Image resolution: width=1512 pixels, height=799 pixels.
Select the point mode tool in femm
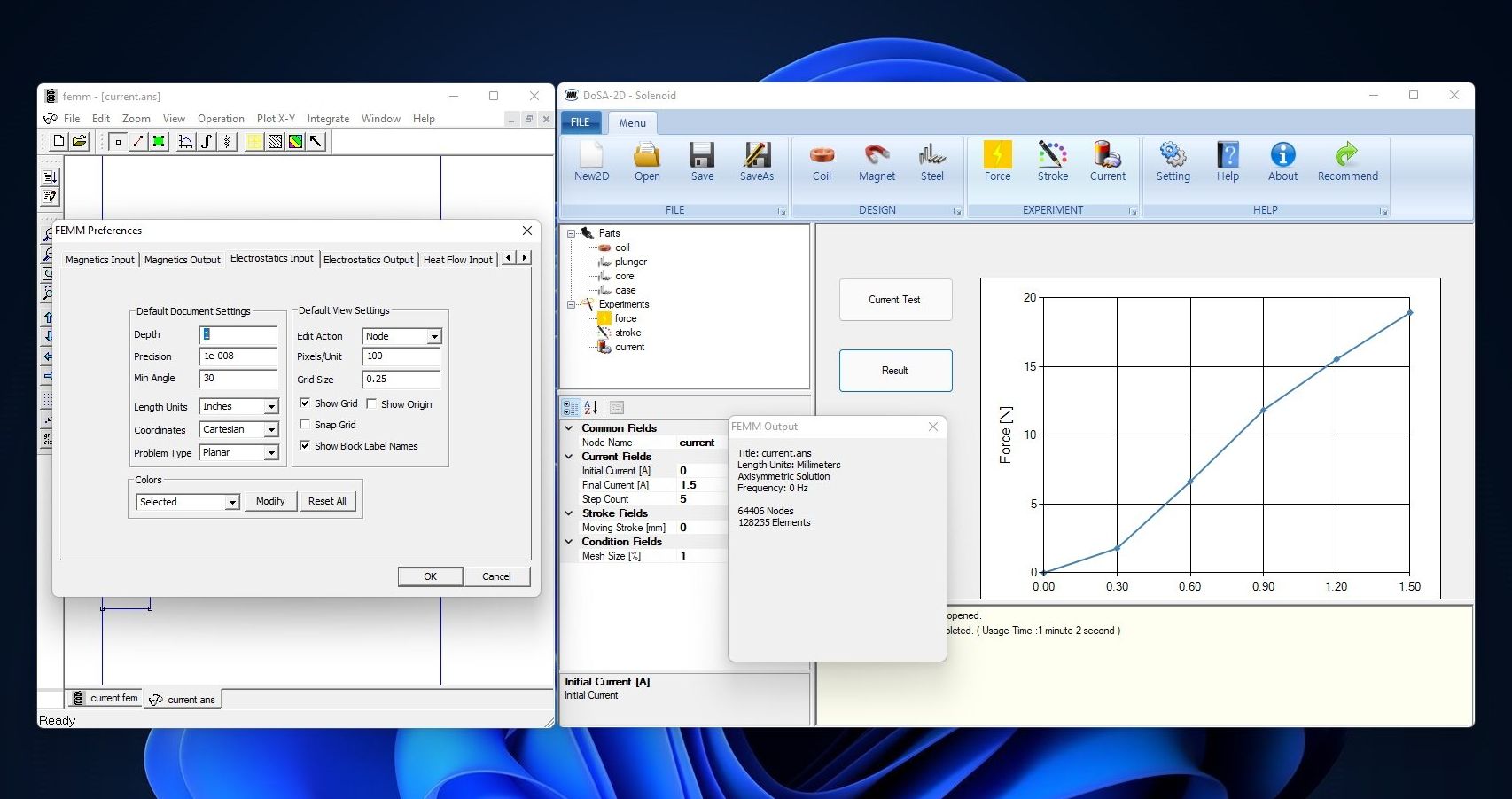tap(118, 141)
